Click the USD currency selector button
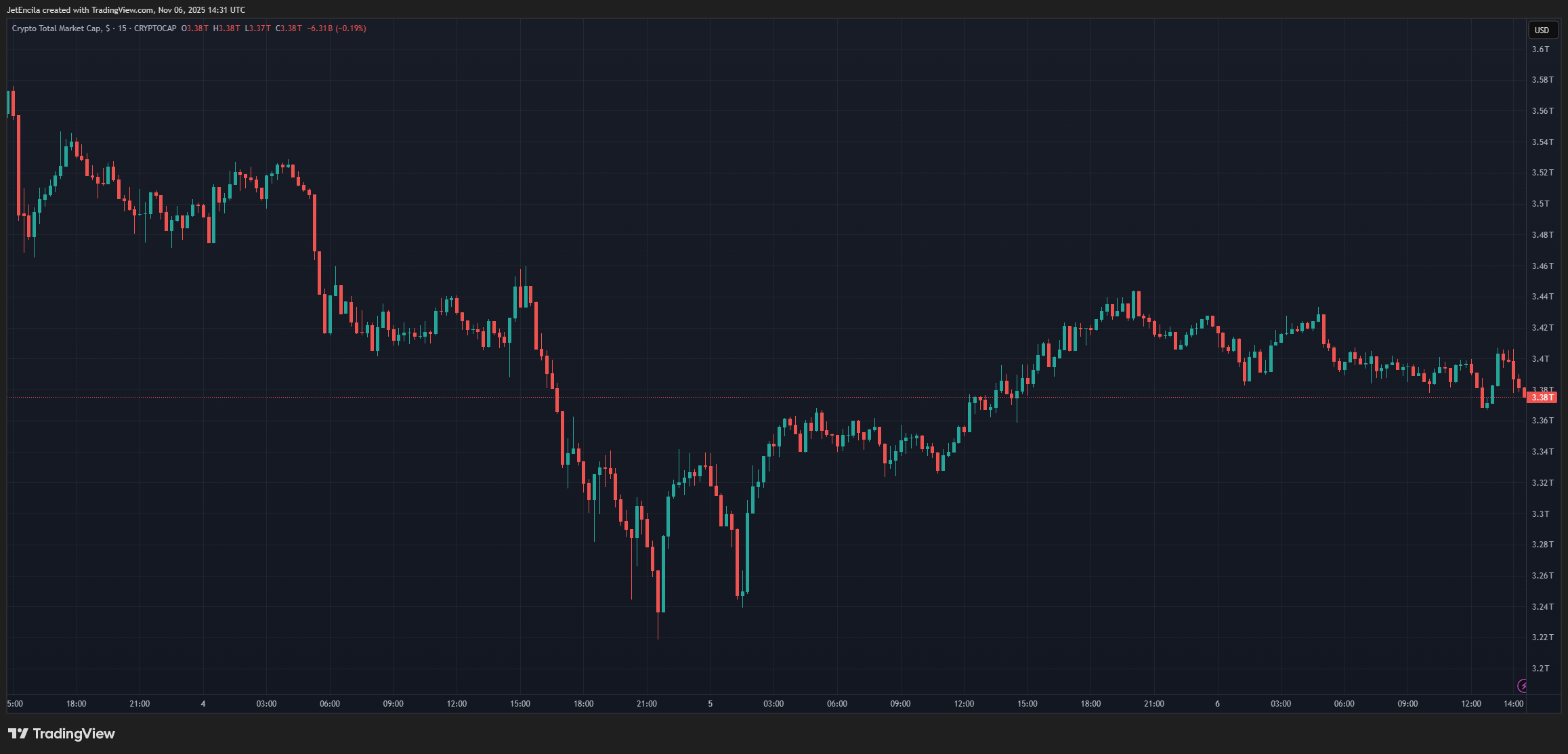 [x=1542, y=30]
